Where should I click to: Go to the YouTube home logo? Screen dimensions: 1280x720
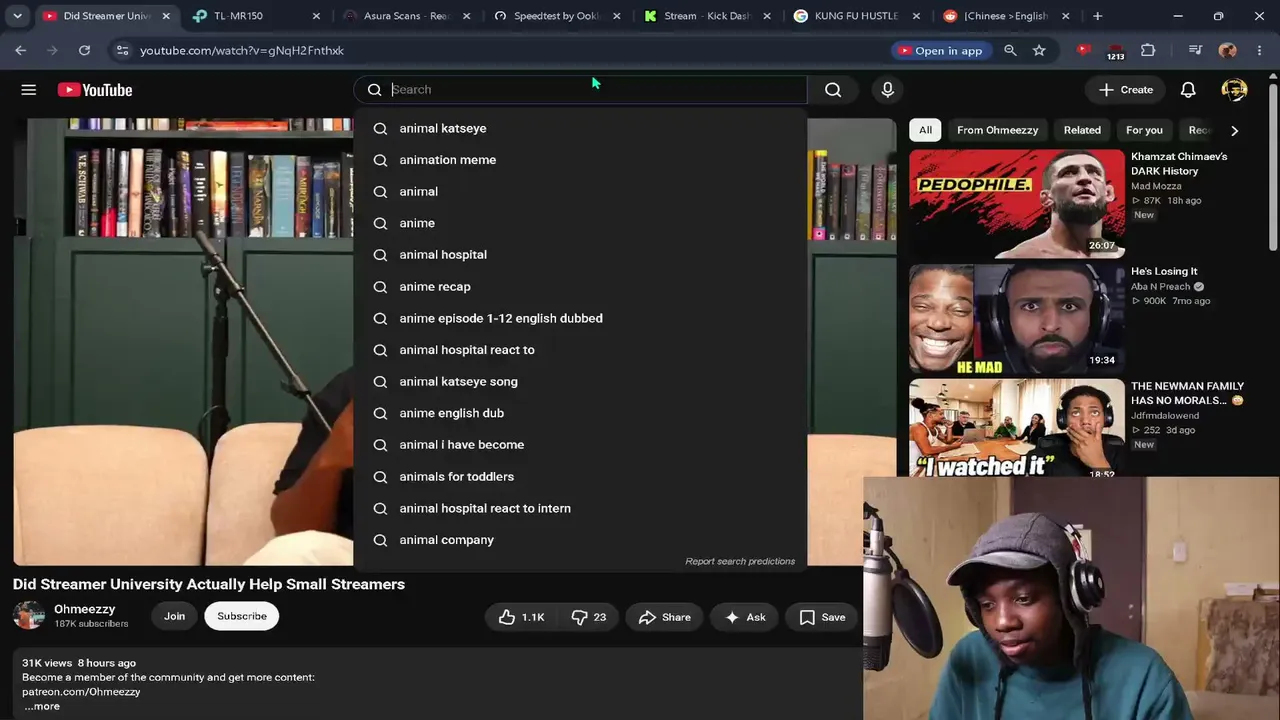[95, 90]
